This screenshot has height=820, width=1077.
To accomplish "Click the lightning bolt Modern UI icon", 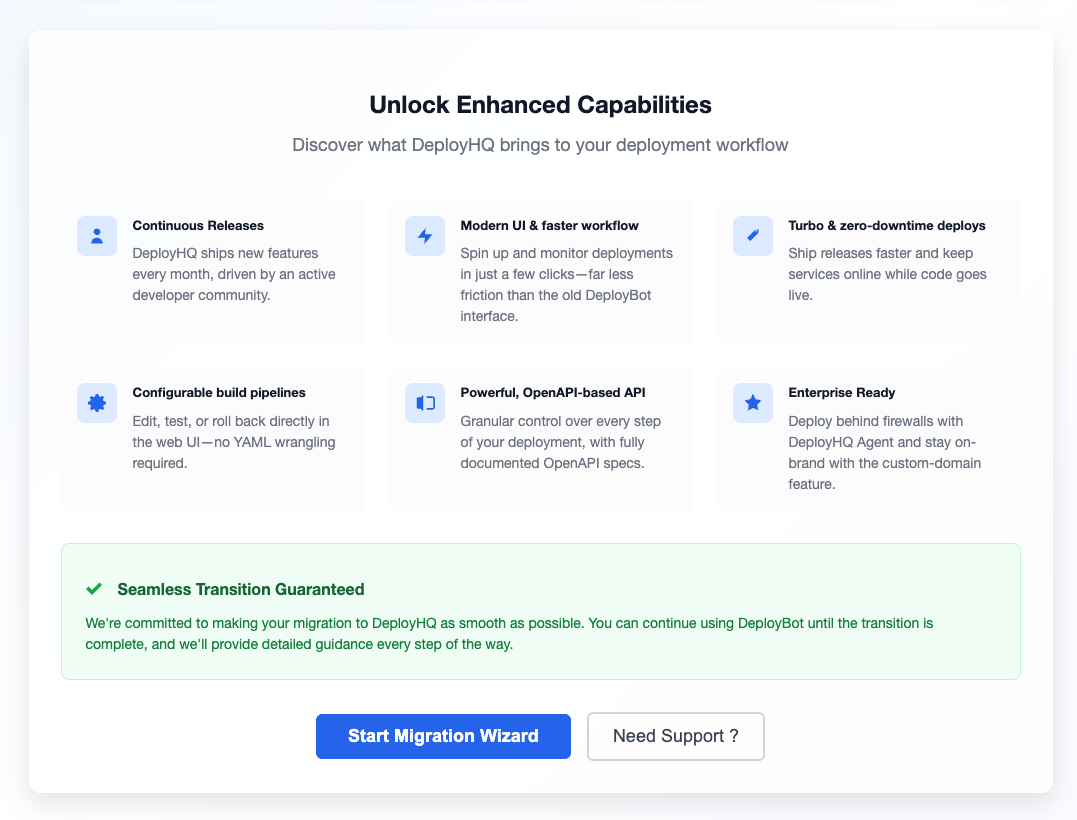I will tap(425, 236).
